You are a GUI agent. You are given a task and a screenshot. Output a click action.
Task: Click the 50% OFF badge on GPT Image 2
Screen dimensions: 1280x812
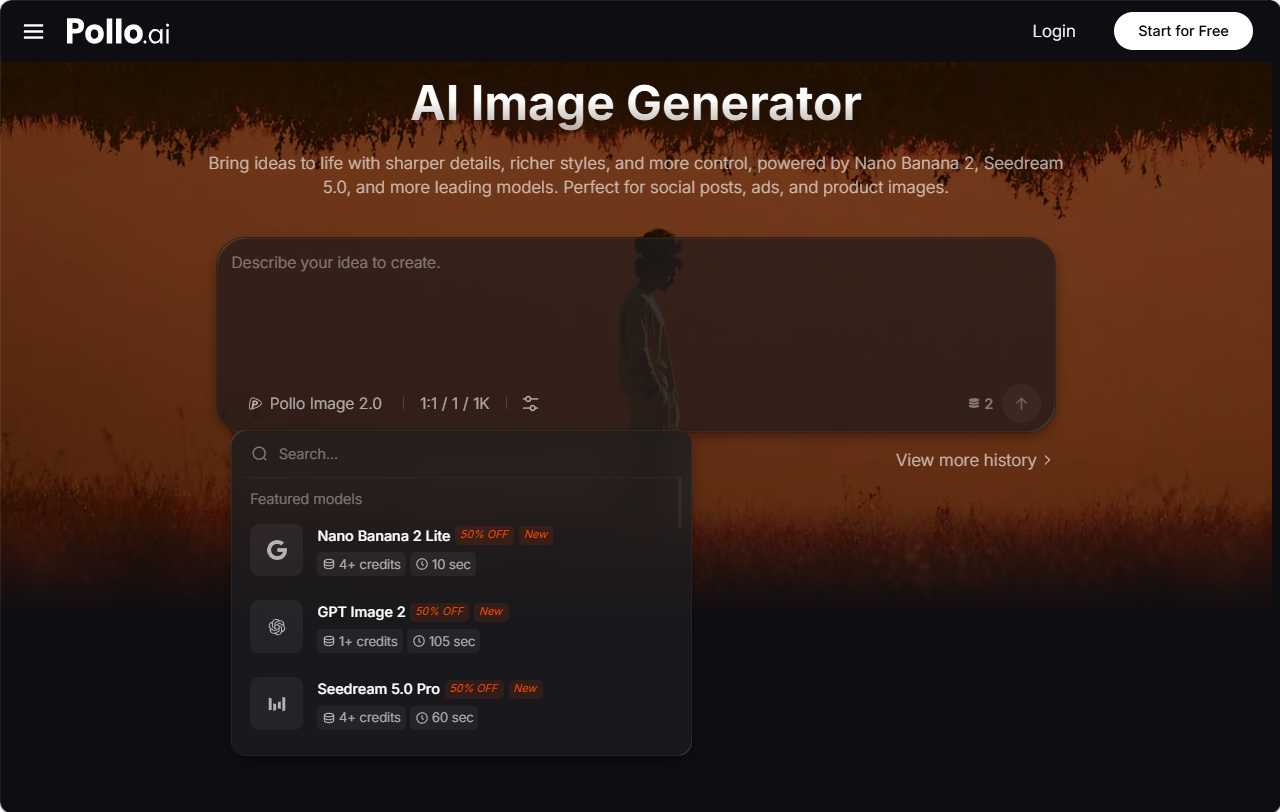[440, 611]
